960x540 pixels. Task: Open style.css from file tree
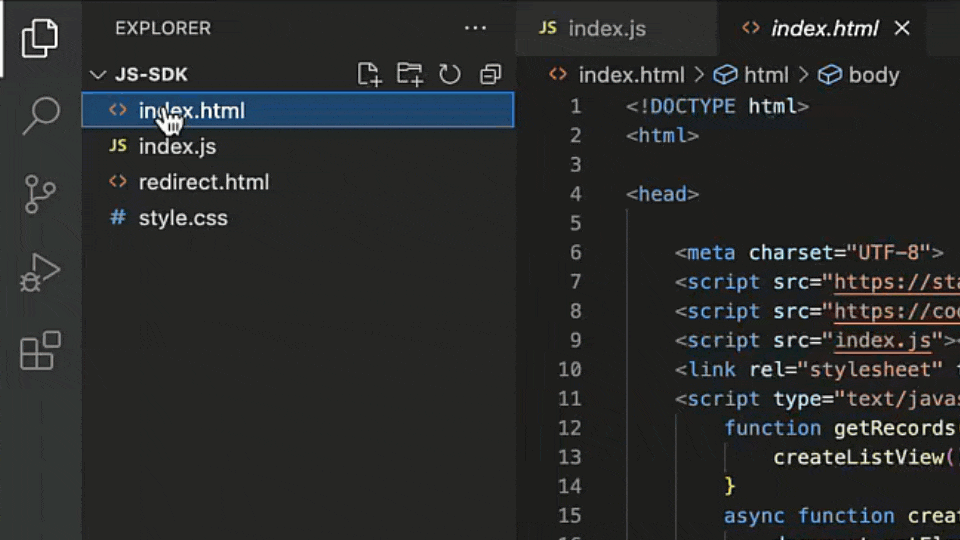coord(183,218)
